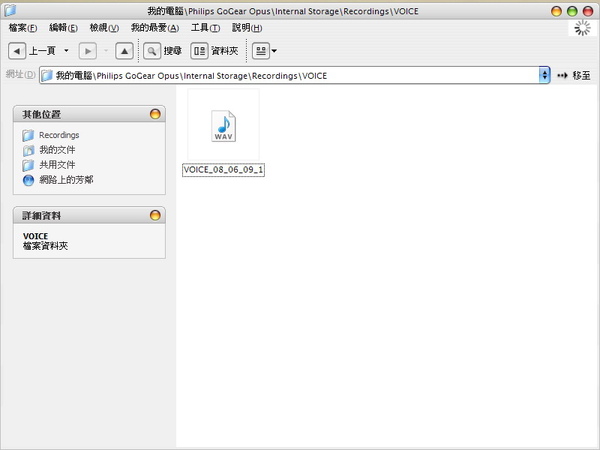Open the Edit (編輯) menu
The width and height of the screenshot is (600, 450).
pyautogui.click(x=64, y=28)
